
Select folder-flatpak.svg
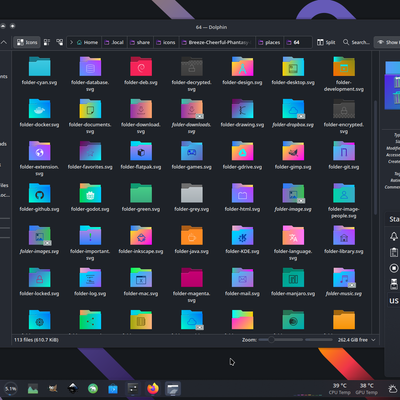point(141,155)
